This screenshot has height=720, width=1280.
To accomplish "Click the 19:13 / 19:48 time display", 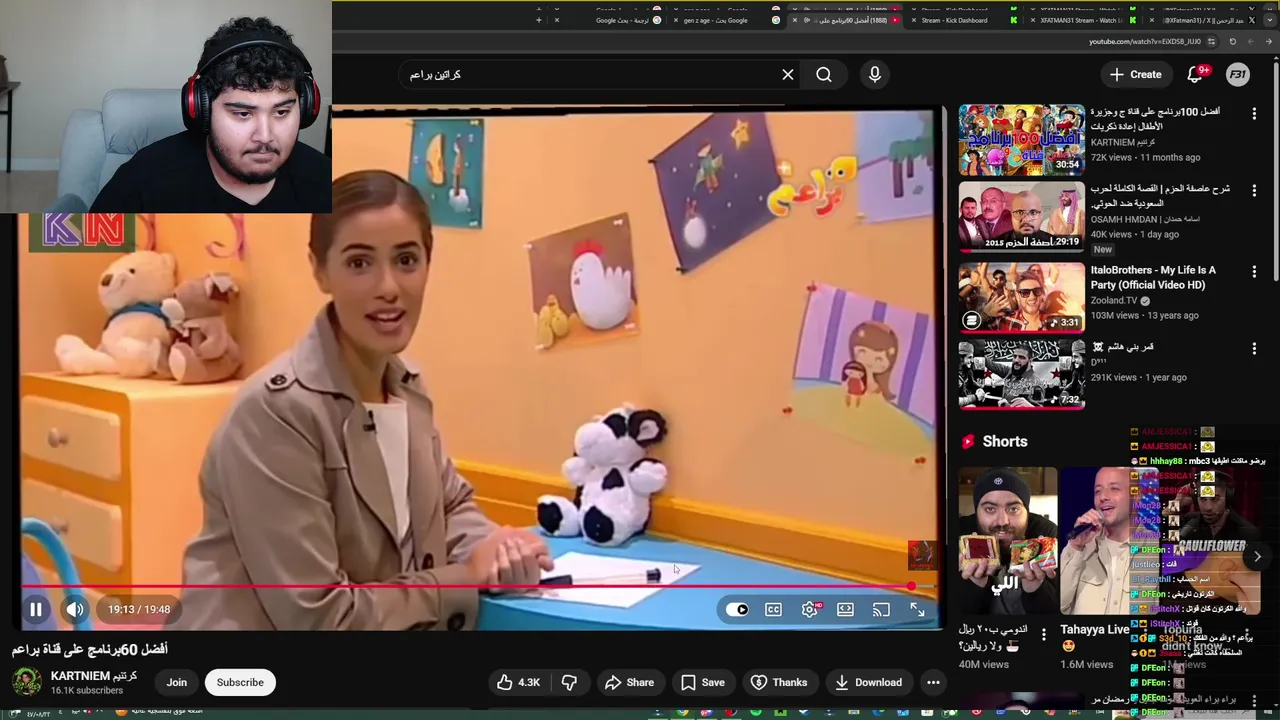I will (x=139, y=609).
